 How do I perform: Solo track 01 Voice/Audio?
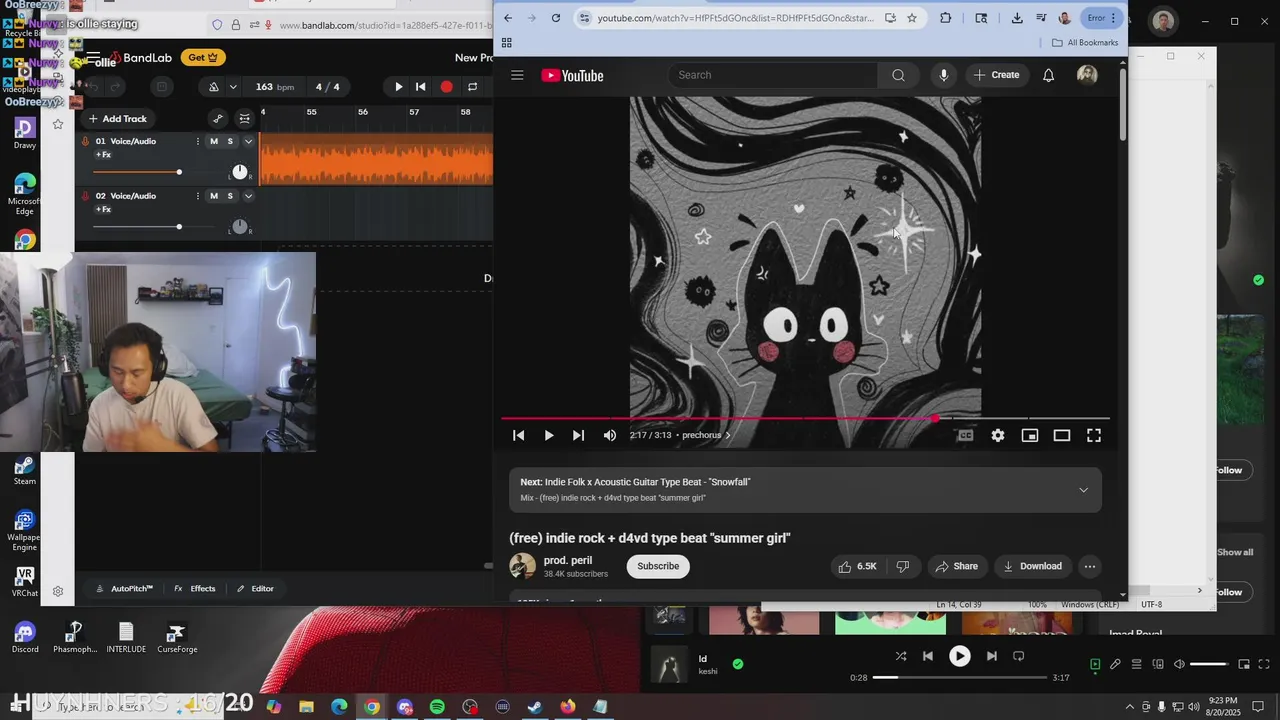pyautogui.click(x=229, y=141)
